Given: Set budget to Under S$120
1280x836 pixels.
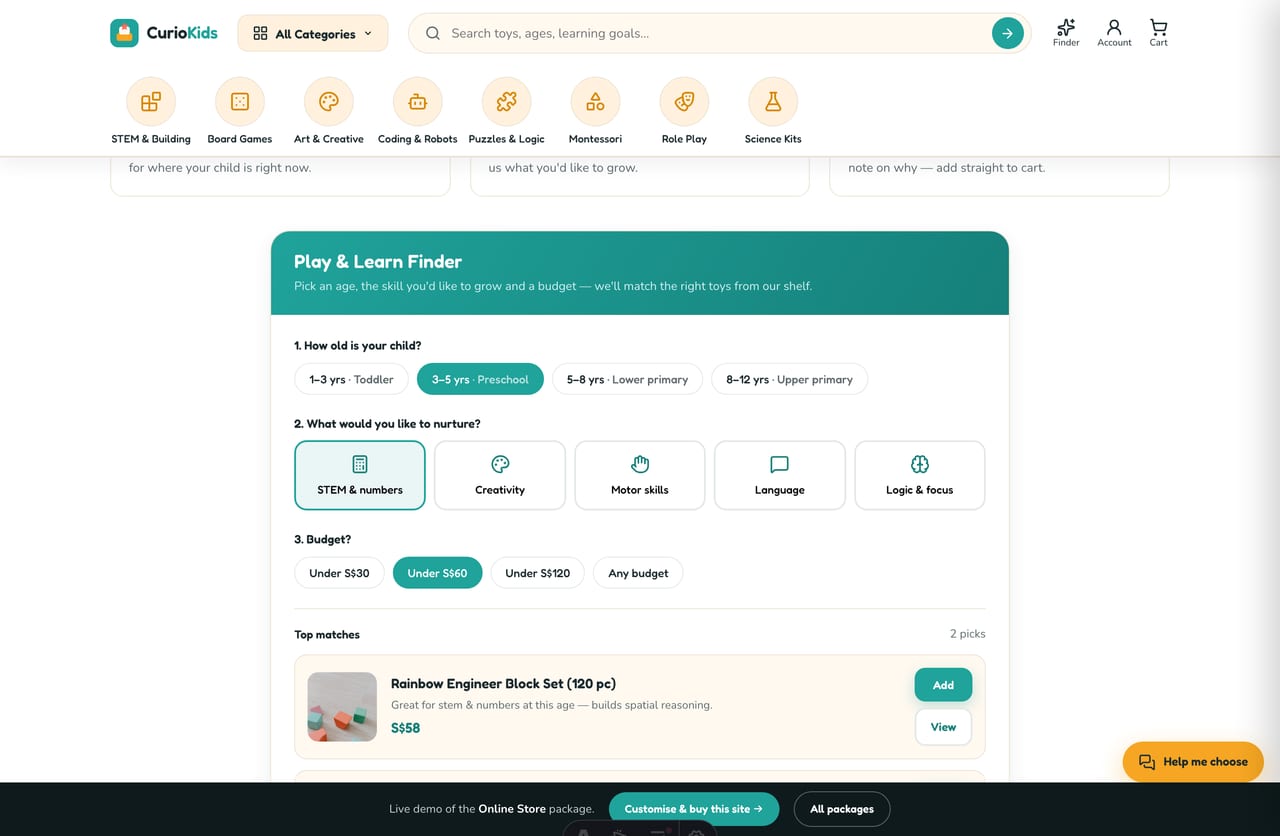Looking at the screenshot, I should 537,573.
